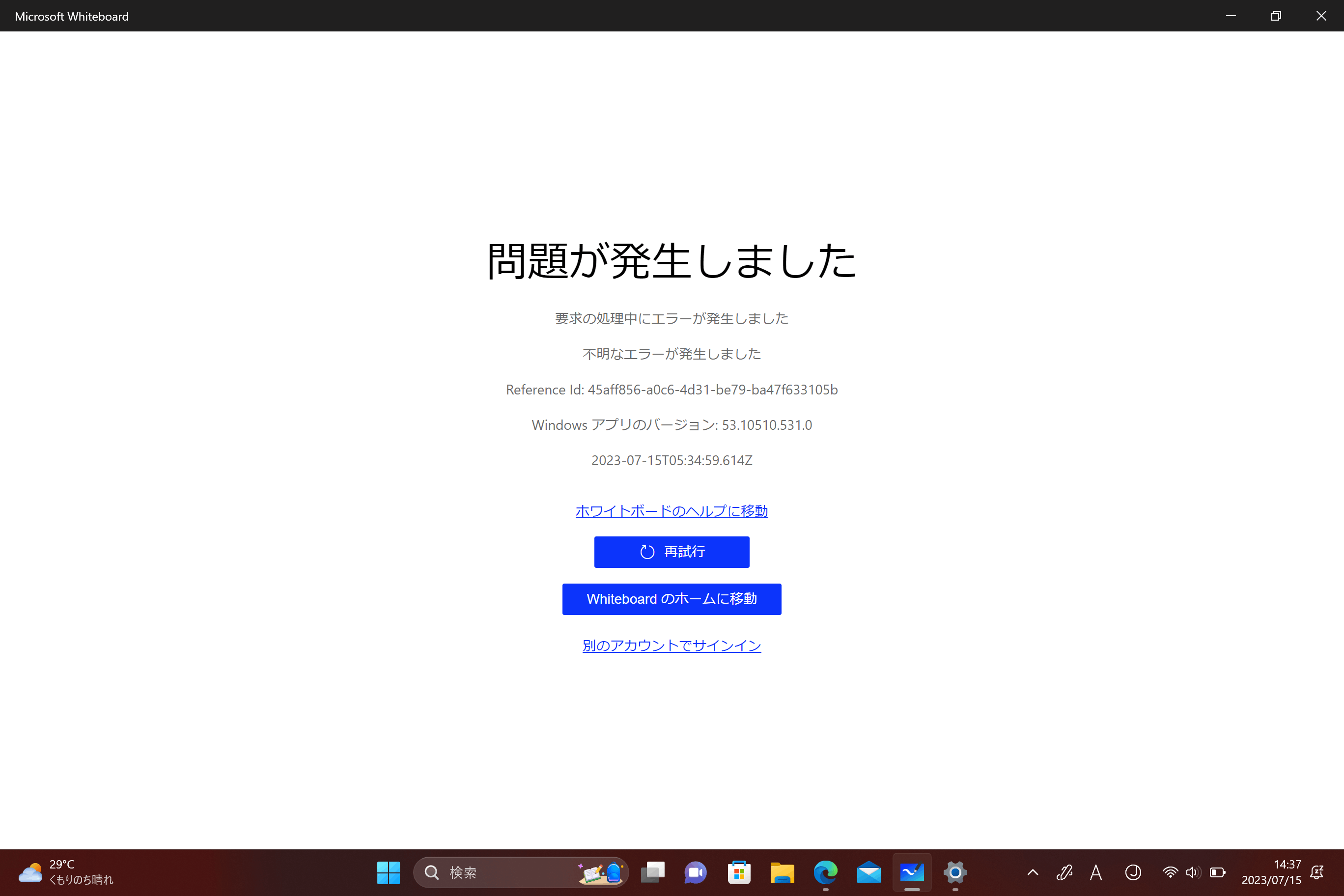
Task: Click the IME round tray icon
Action: 1133,872
